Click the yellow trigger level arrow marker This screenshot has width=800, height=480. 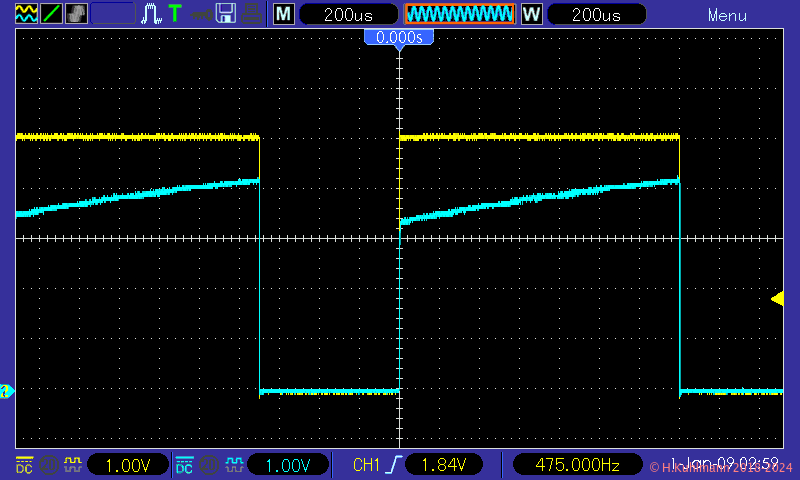click(x=777, y=298)
